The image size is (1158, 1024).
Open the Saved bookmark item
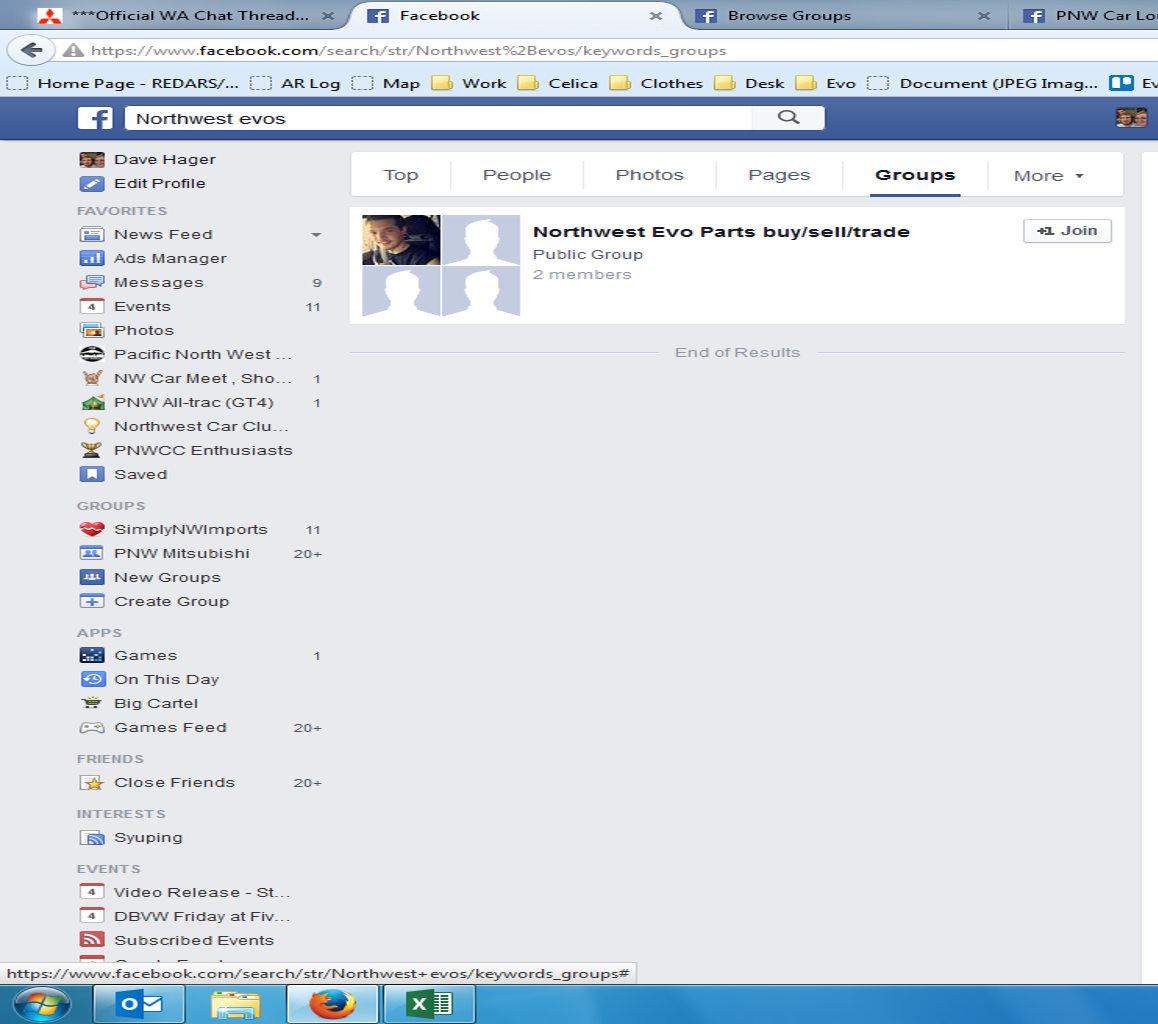tap(140, 475)
